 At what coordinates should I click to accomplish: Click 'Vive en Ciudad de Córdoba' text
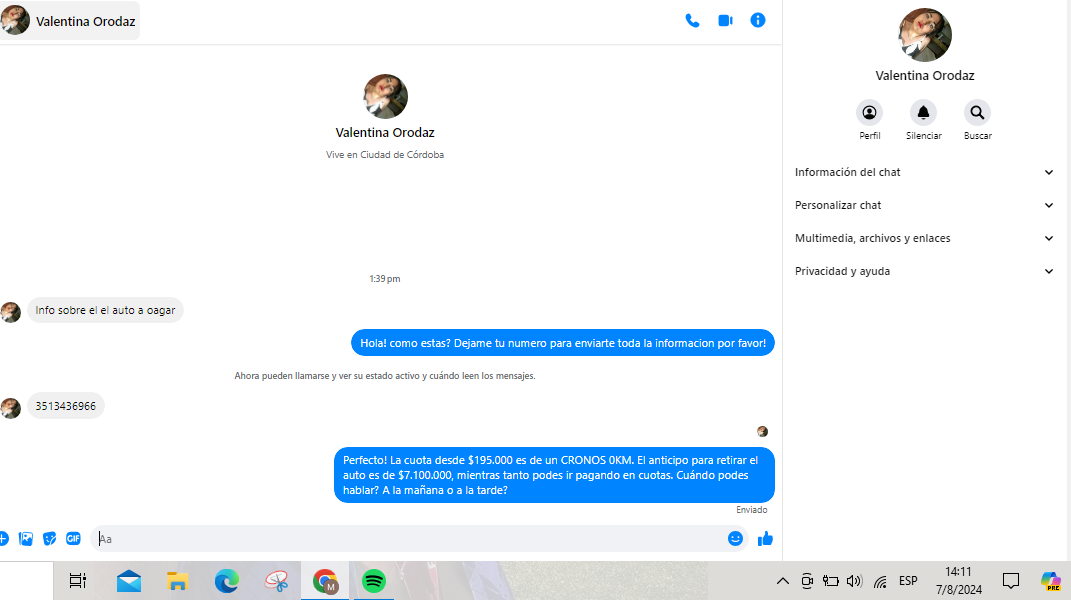pyautogui.click(x=385, y=155)
